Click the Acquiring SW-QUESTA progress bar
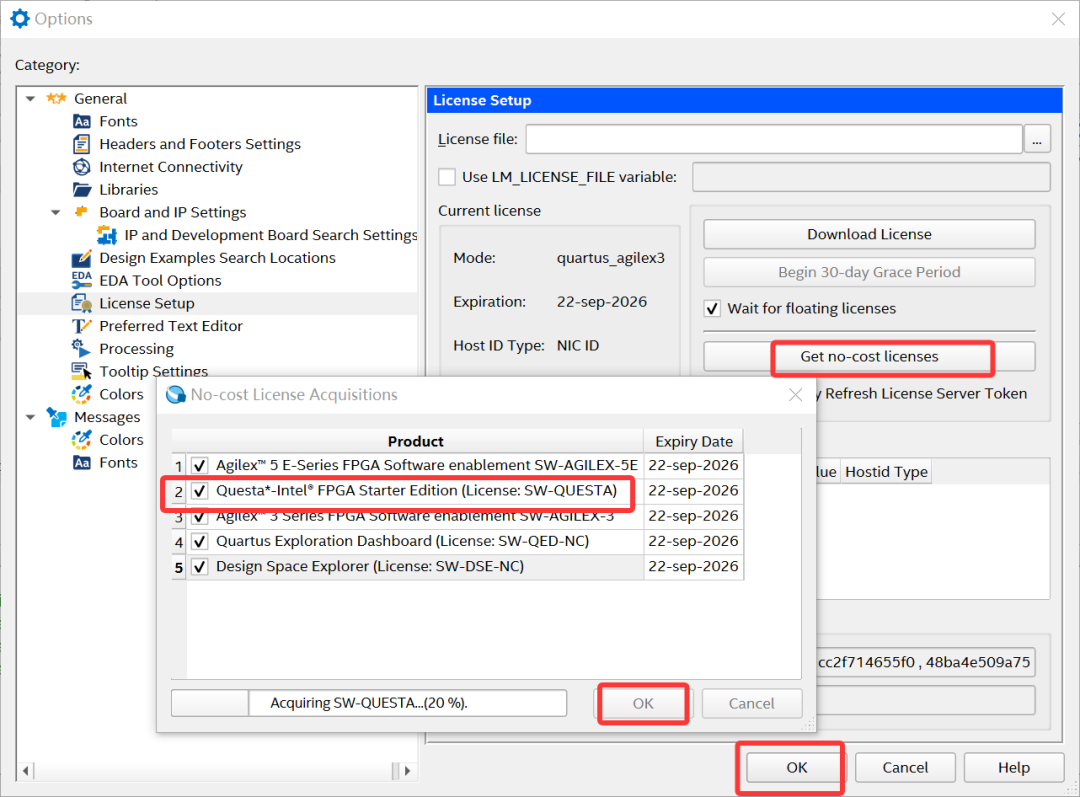This screenshot has height=797, width=1080. pos(368,703)
